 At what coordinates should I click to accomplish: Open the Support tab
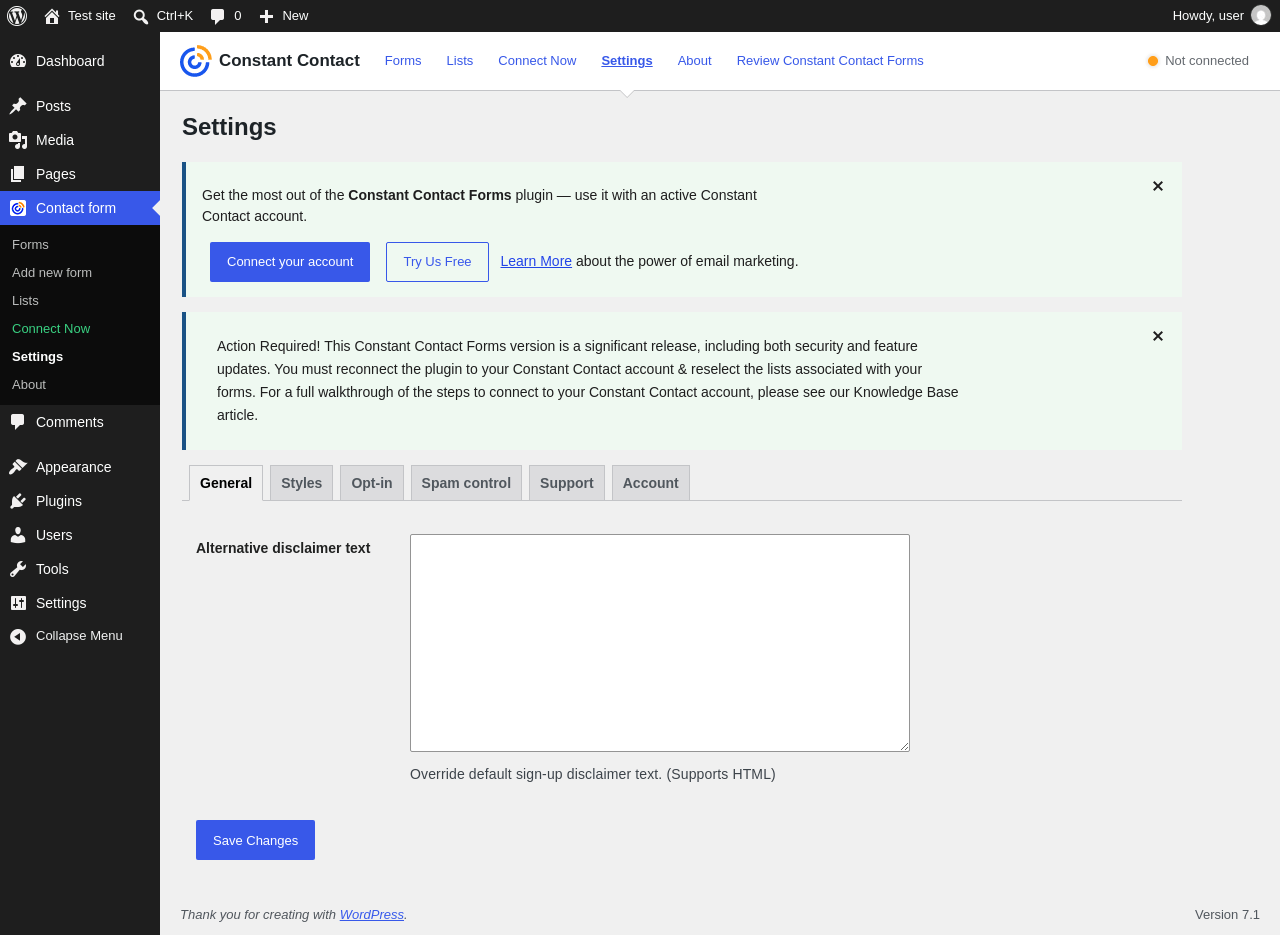pos(567,483)
